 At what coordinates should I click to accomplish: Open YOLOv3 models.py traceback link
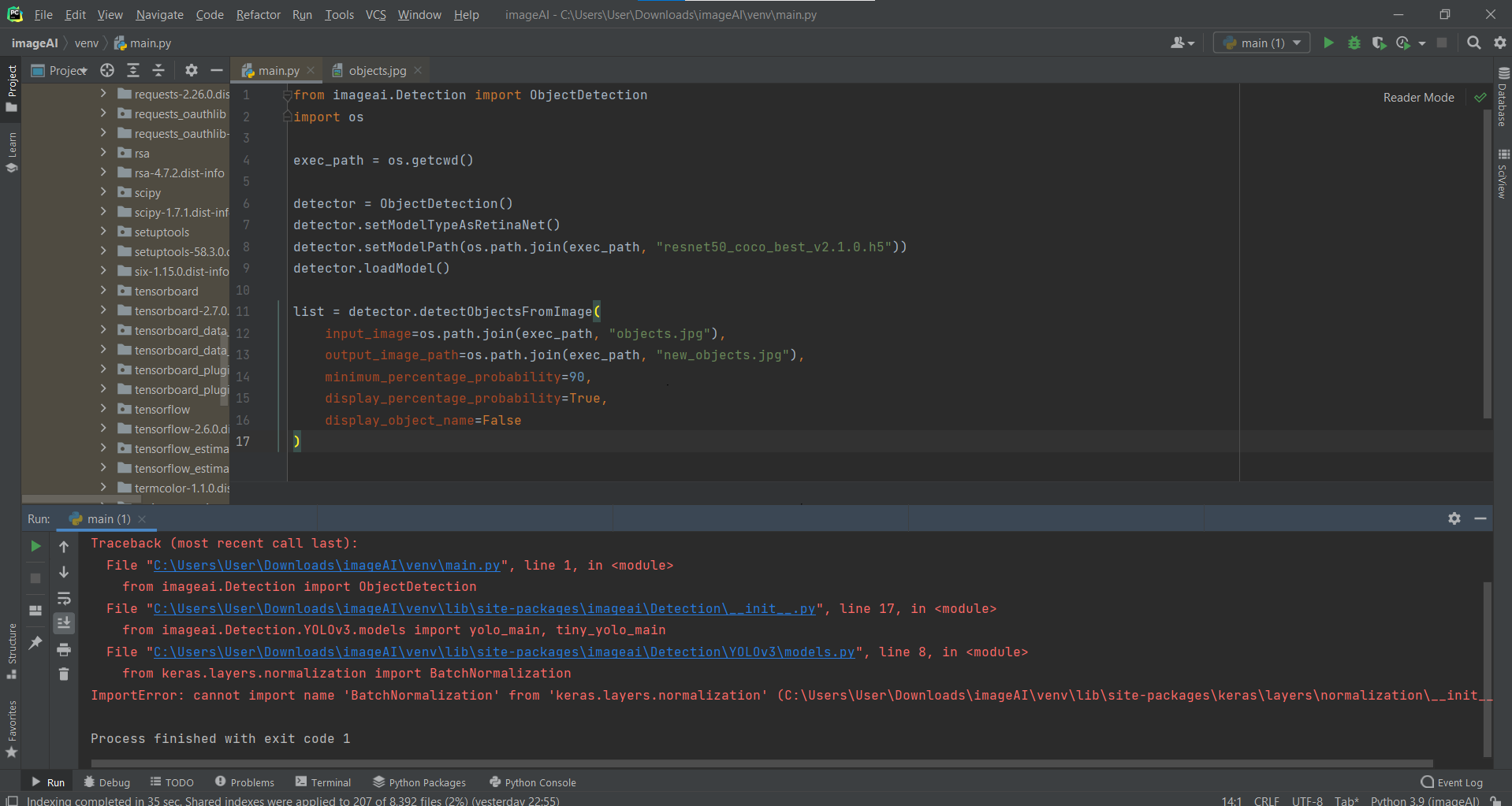coord(504,652)
